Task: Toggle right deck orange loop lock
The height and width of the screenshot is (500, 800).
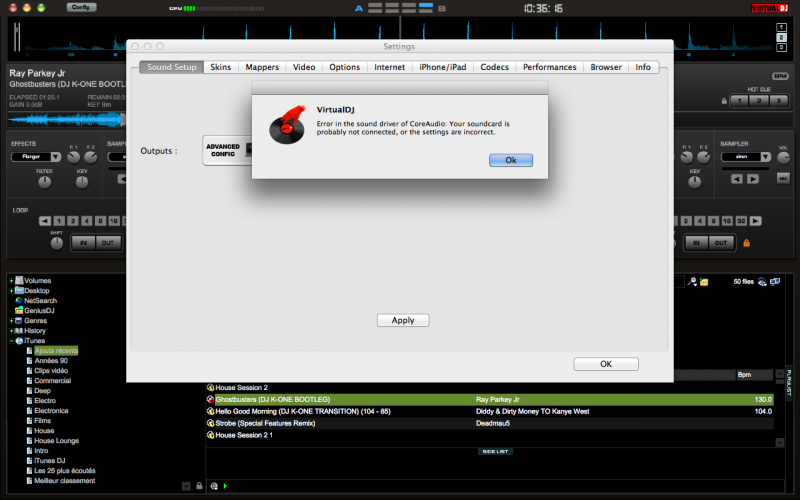Action: tap(746, 243)
